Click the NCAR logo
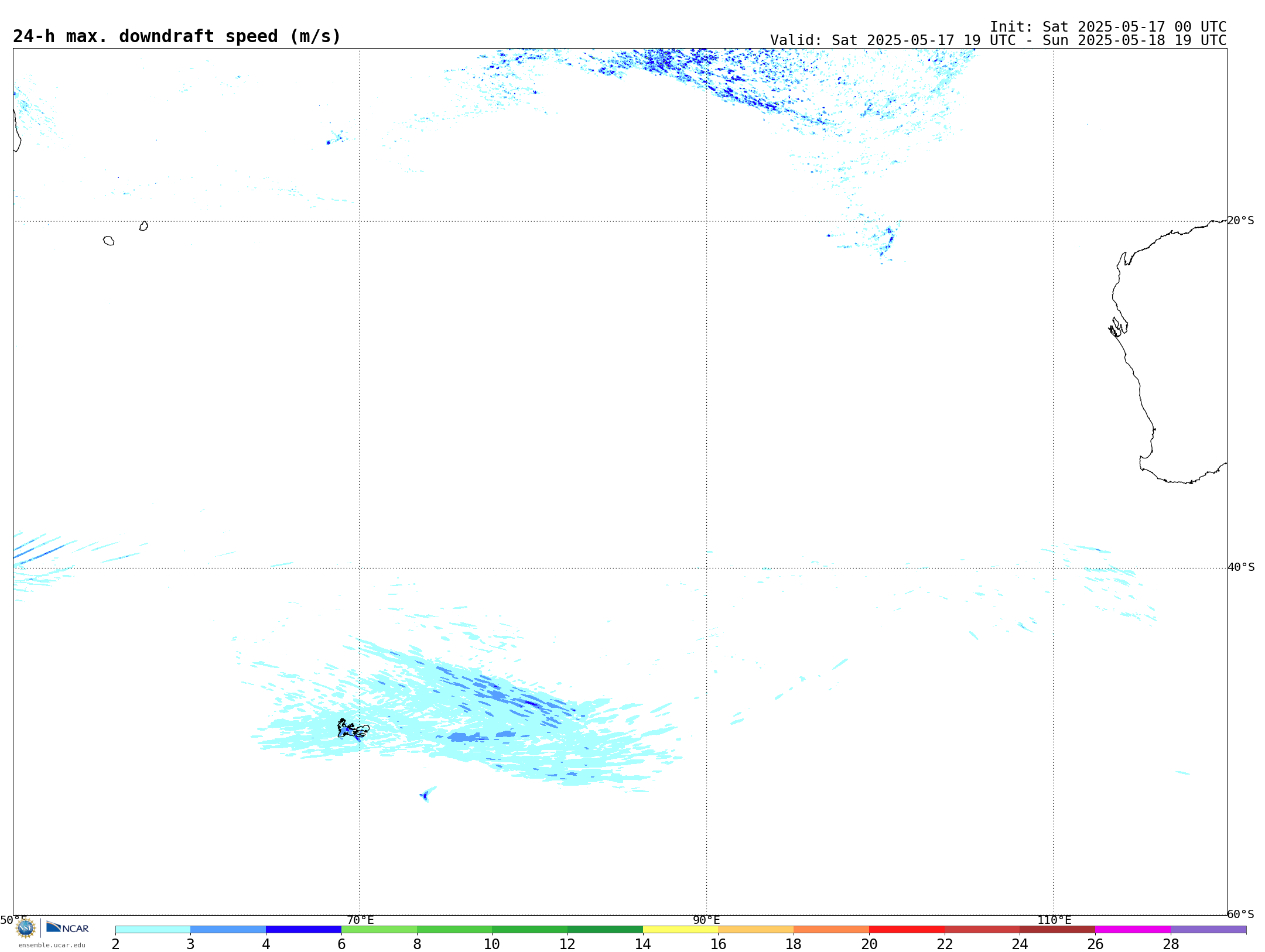This screenshot has width=1265, height=952. coord(67,927)
